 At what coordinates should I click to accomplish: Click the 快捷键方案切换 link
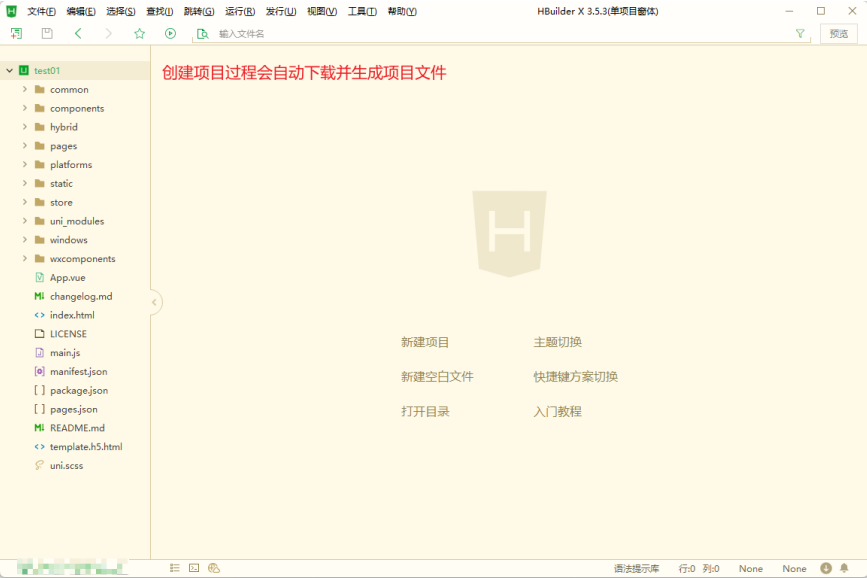(576, 377)
